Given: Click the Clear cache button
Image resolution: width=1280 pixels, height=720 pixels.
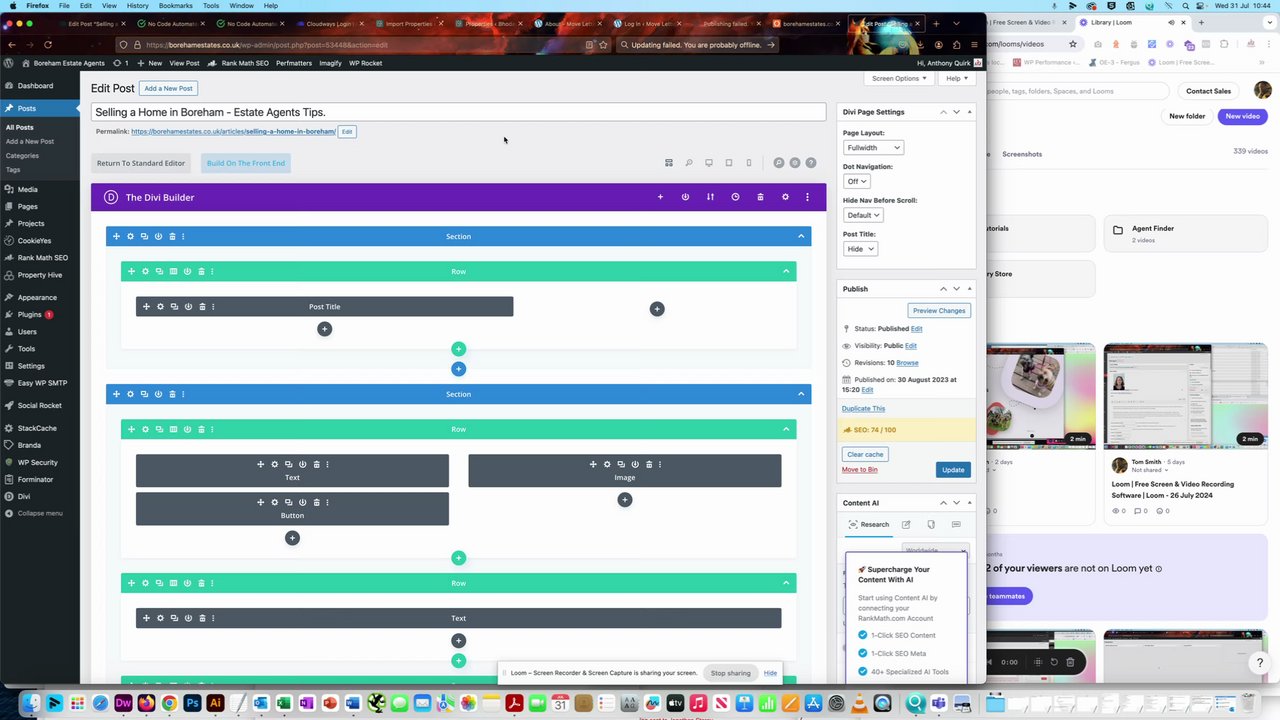Looking at the screenshot, I should pos(865,454).
